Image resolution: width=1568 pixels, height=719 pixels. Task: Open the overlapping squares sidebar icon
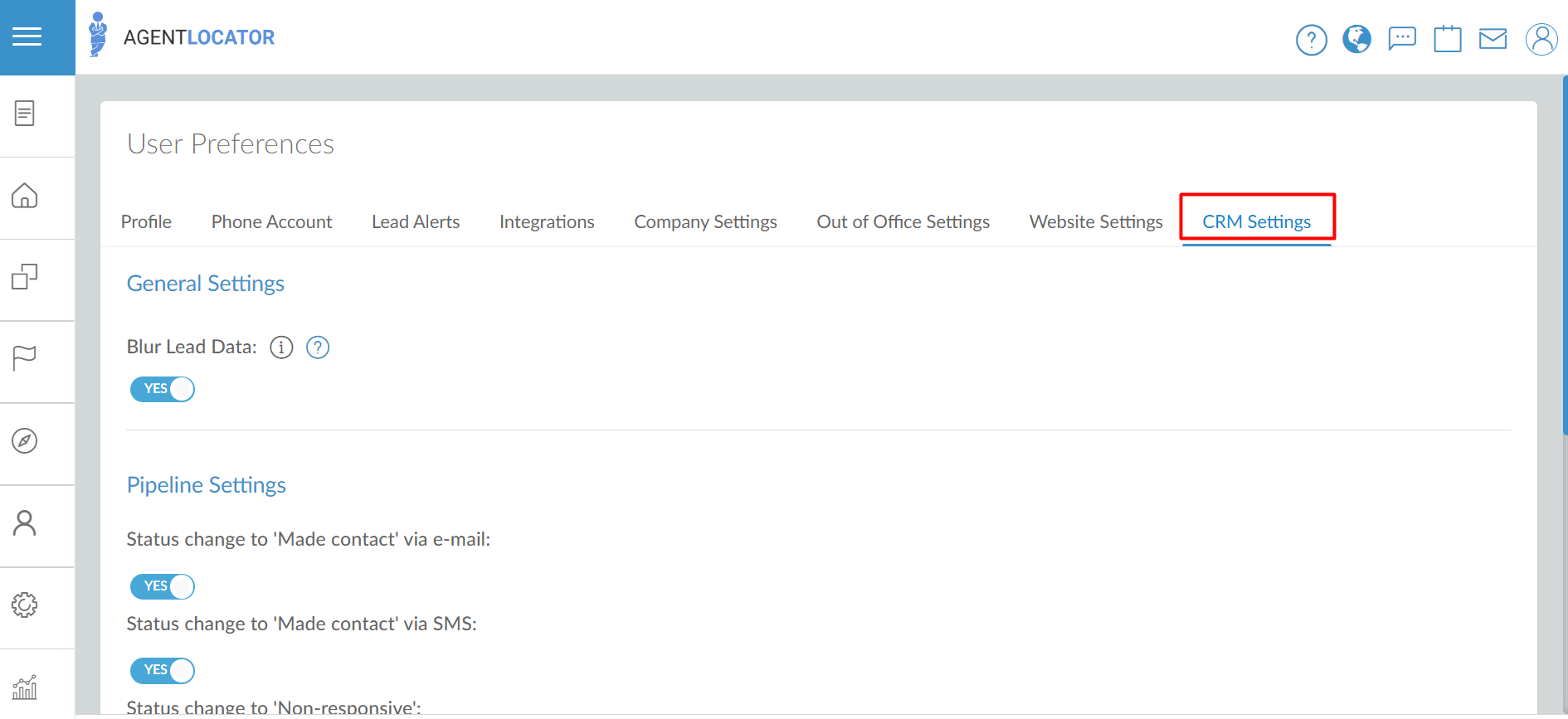[x=25, y=276]
